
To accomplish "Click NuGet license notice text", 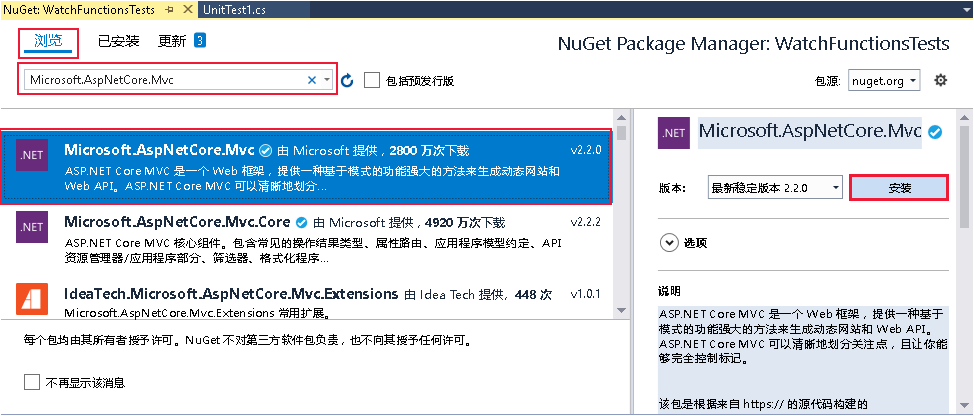I will click(x=247, y=340).
